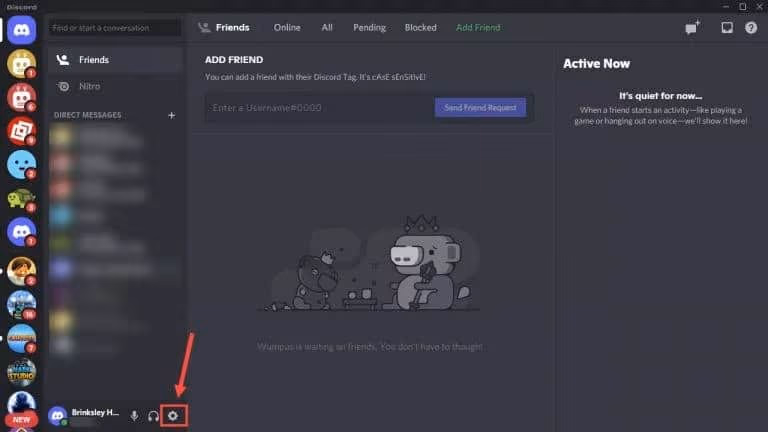Open the Studio server icon
This screenshot has width=768, height=432.
[x=22, y=372]
